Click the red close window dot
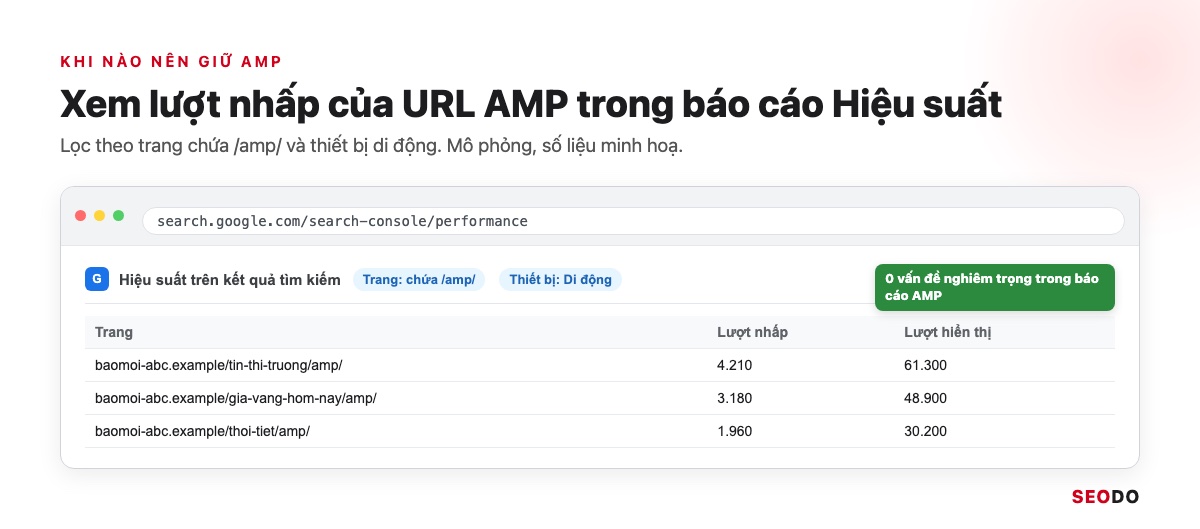Image resolution: width=1200 pixels, height=529 pixels. pos(81,216)
